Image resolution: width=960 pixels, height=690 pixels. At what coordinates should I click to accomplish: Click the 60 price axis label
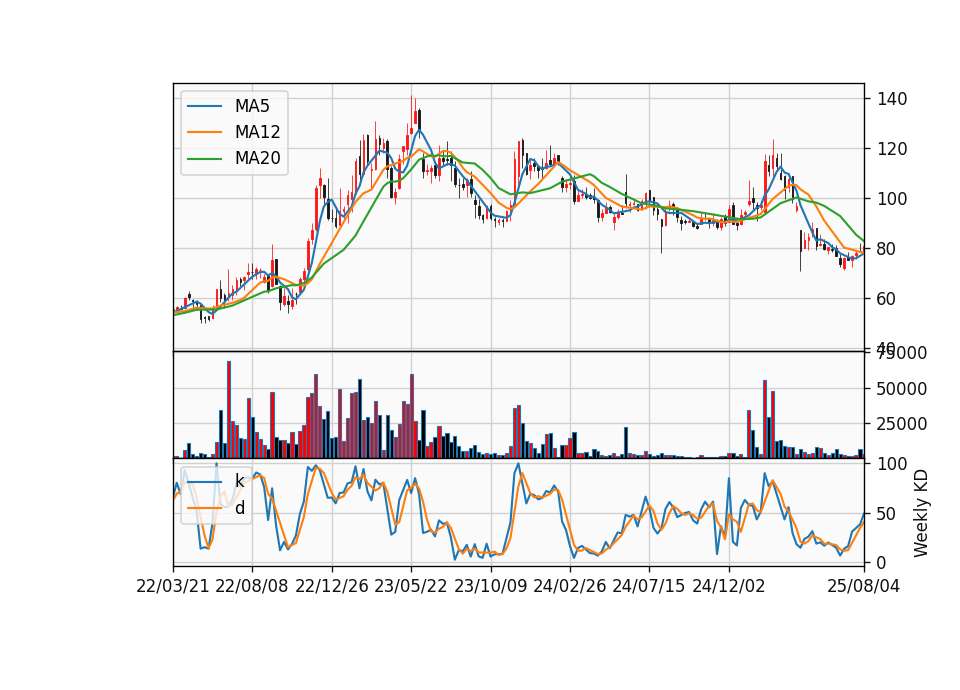coord(887,299)
